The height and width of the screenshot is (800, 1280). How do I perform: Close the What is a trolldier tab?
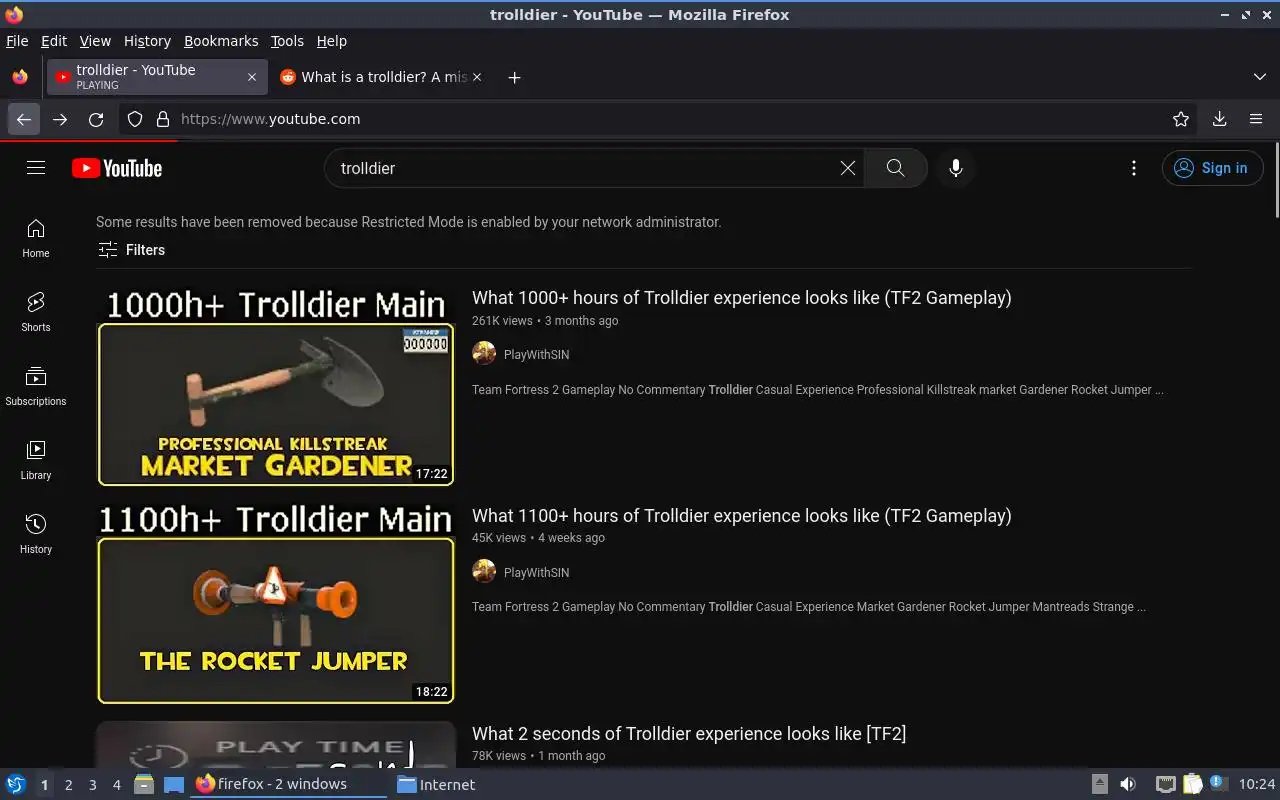click(x=477, y=77)
